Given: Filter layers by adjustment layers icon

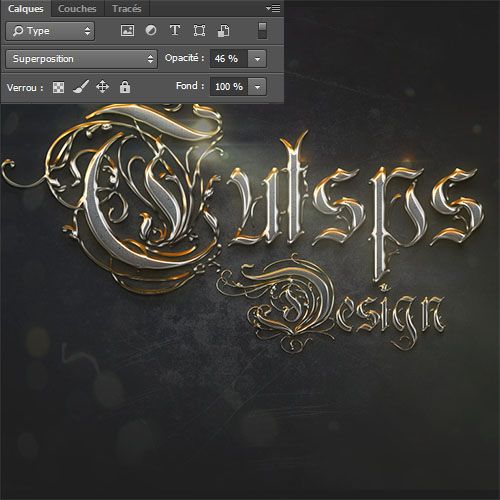Looking at the screenshot, I should (151, 31).
